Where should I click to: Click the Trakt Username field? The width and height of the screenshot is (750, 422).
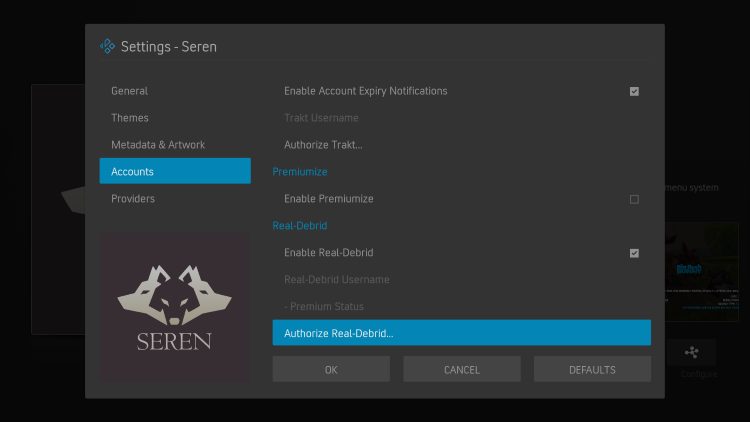pos(462,118)
